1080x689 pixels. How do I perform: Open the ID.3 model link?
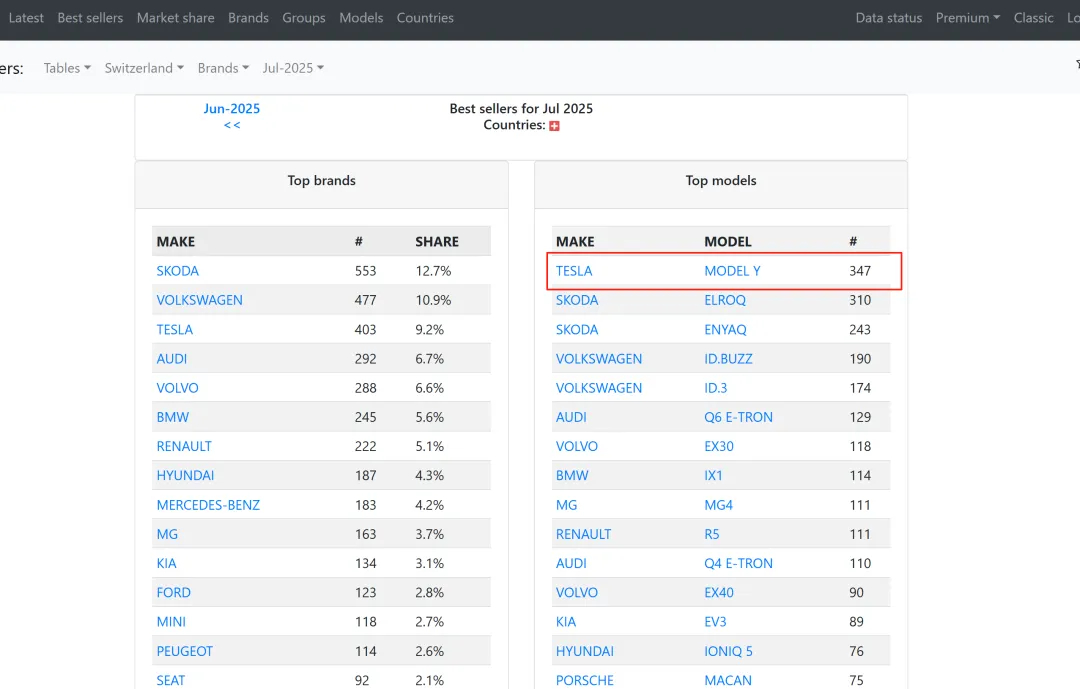coord(716,388)
